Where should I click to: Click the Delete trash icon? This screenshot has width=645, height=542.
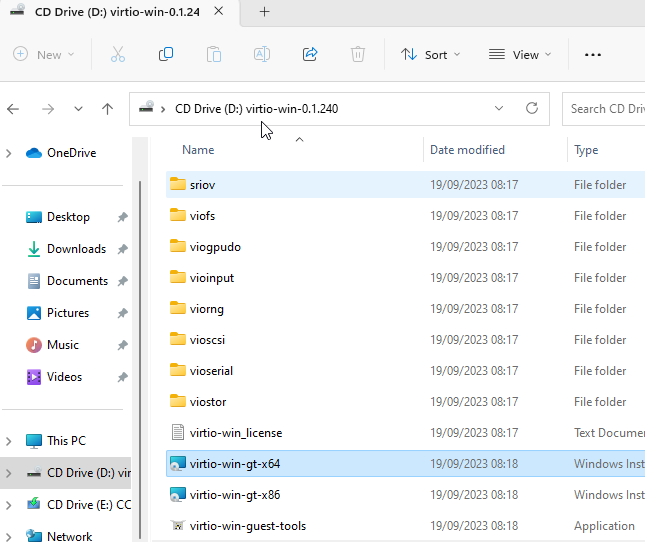358,54
